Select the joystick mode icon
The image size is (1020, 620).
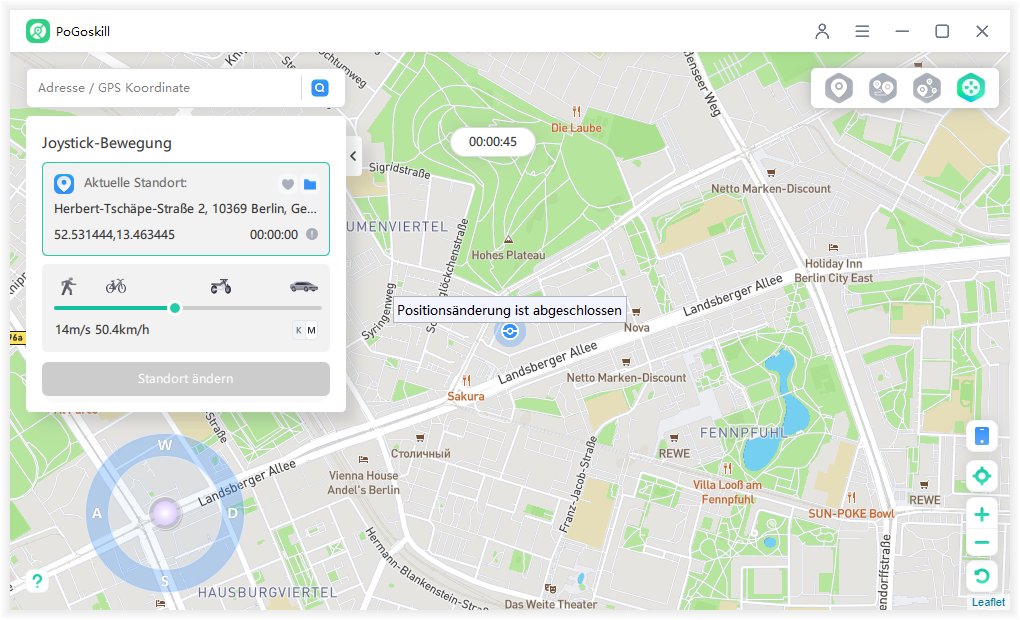pyautogui.click(x=970, y=88)
